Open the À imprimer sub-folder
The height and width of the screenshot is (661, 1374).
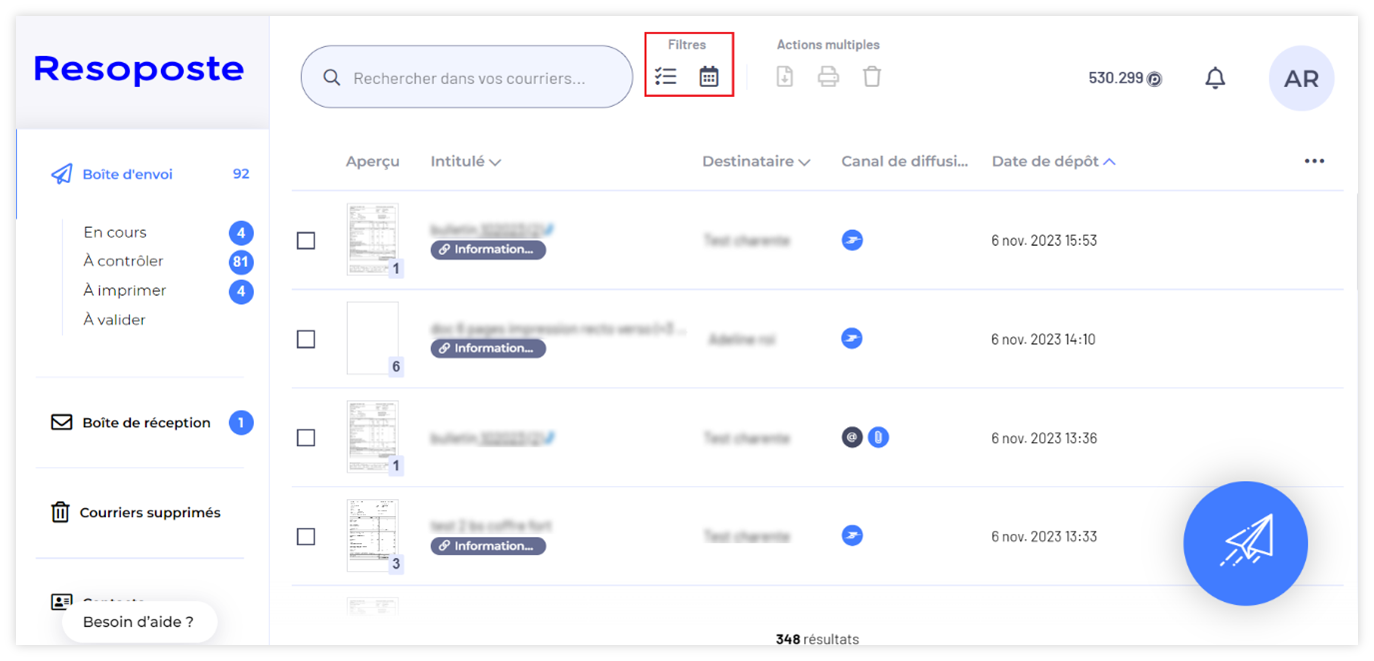pyautogui.click(x=125, y=290)
